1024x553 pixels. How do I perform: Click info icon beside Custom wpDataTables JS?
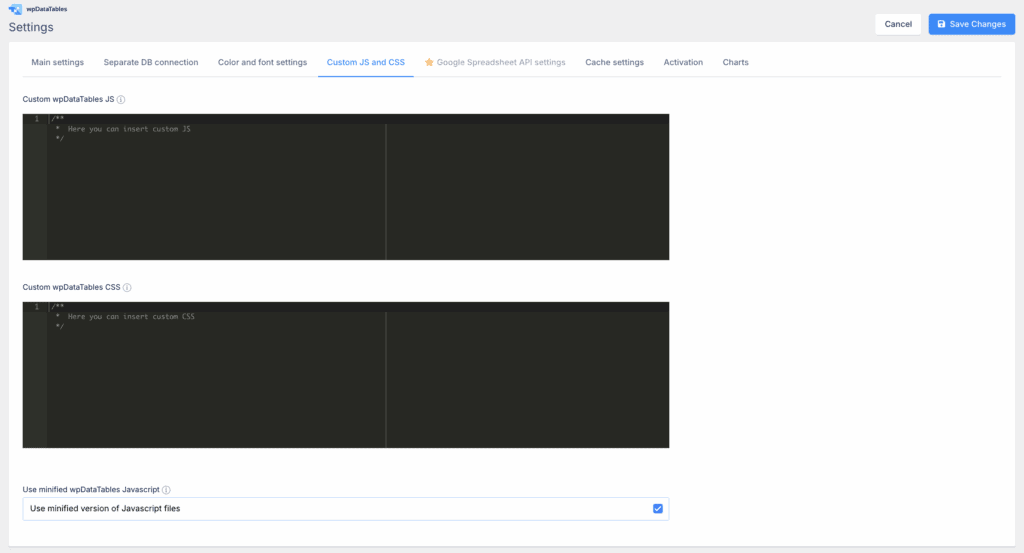(121, 99)
